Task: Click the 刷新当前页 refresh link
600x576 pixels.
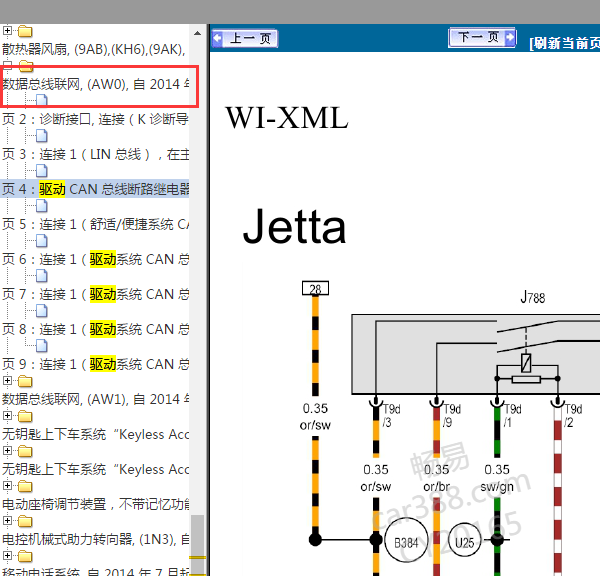Action: click(565, 43)
